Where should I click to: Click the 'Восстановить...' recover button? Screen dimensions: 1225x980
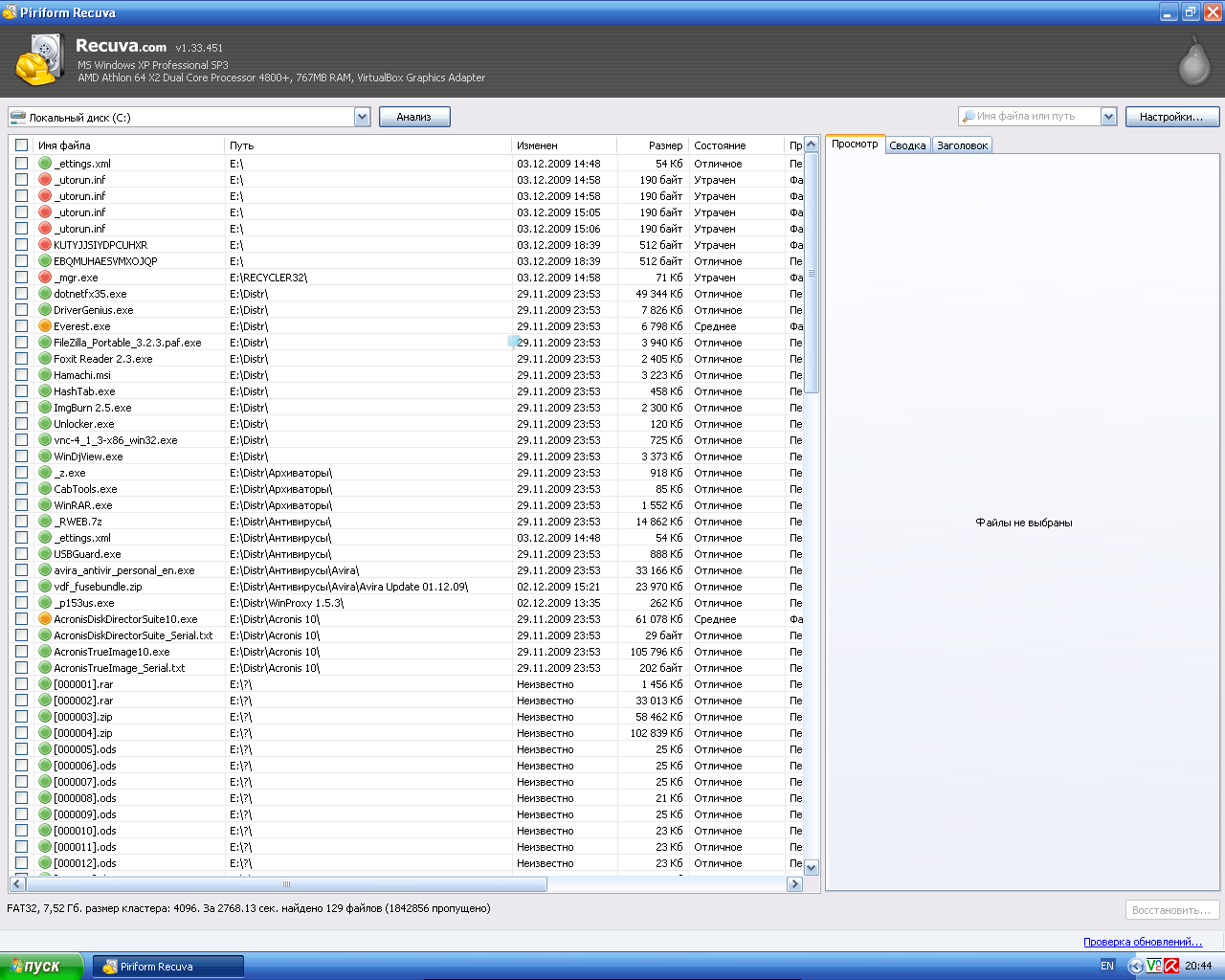[x=1171, y=910]
